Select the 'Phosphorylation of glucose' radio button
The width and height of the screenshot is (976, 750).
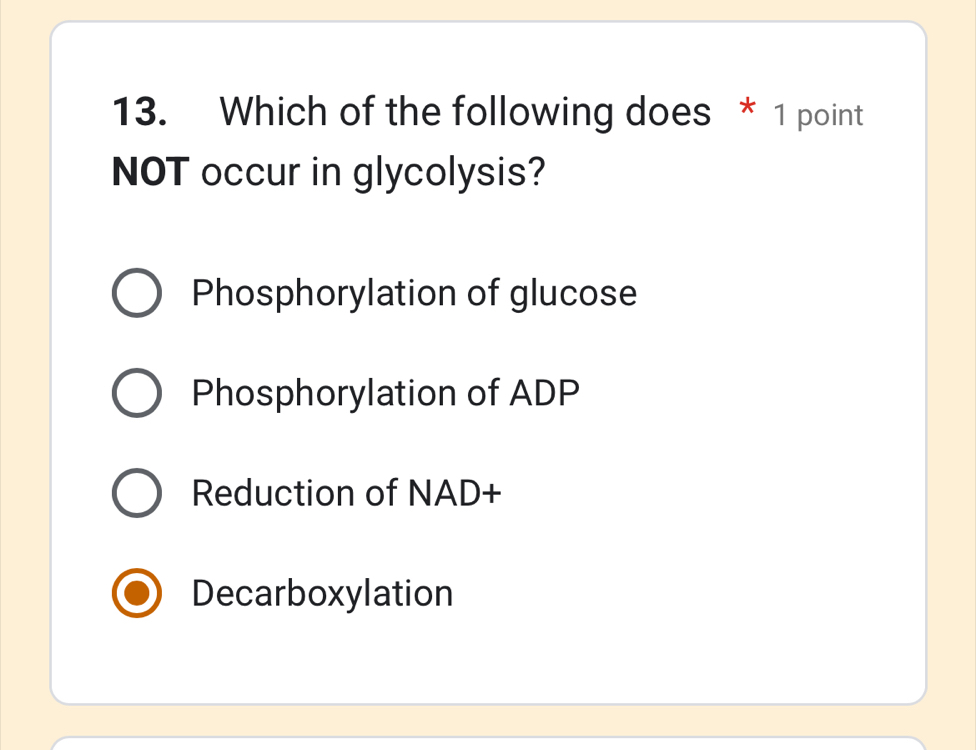pos(137,293)
